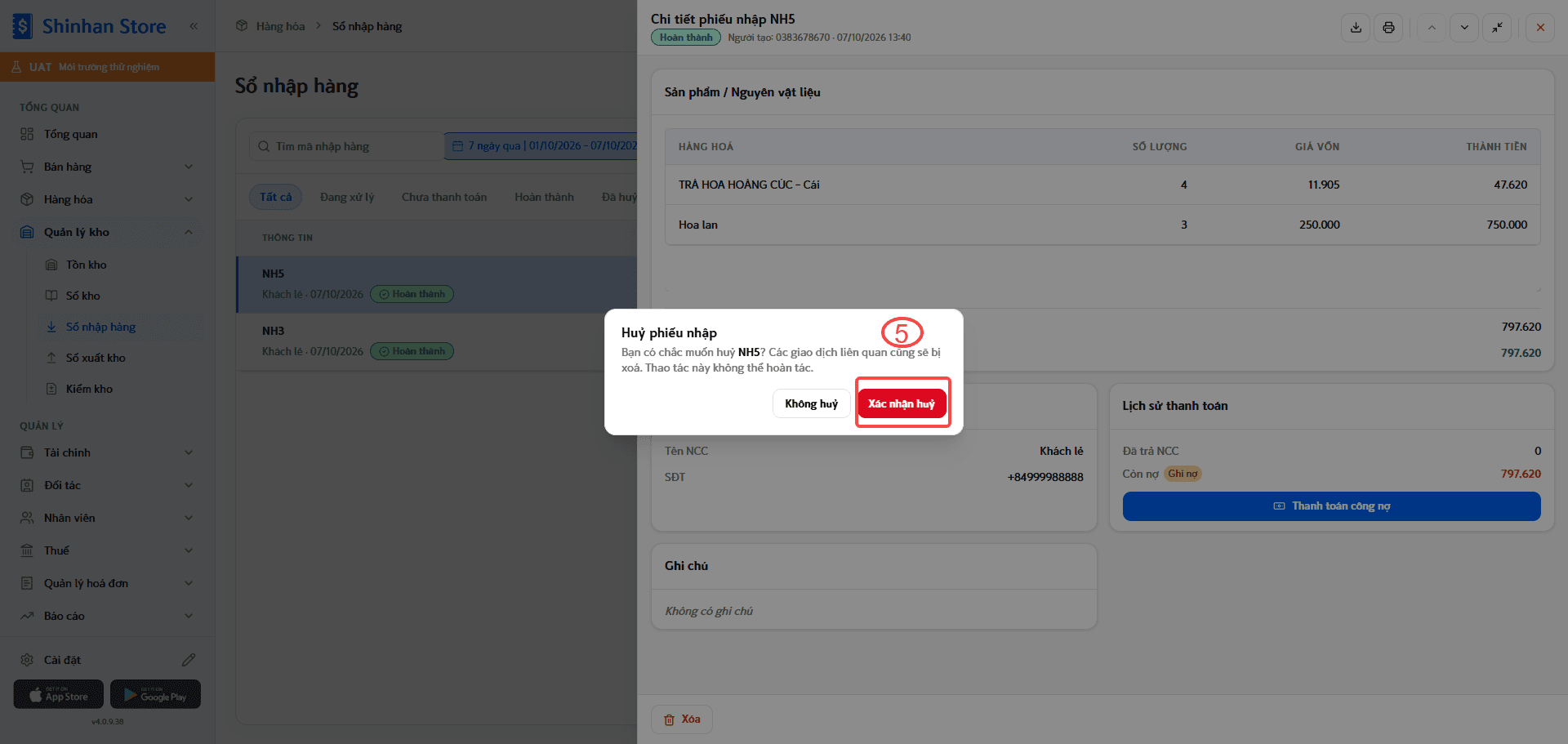Image resolution: width=1568 pixels, height=744 pixels.
Task: Expand the Thuế menu
Action: (x=107, y=550)
